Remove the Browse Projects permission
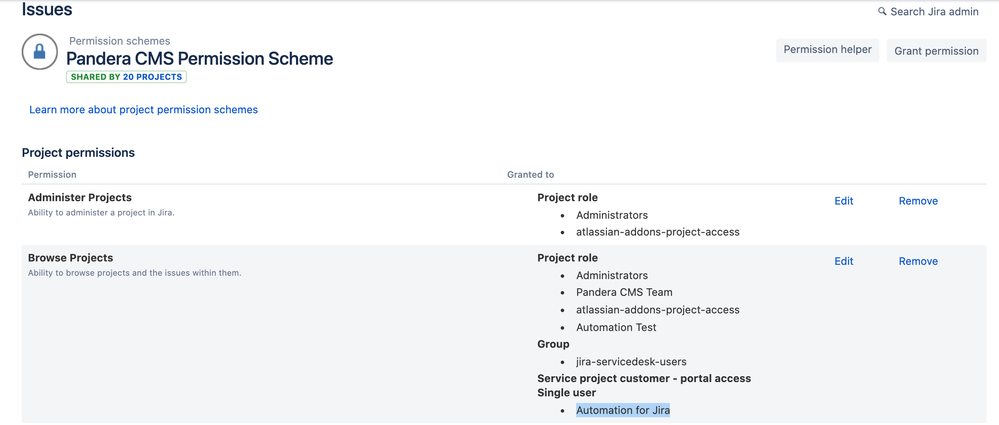Viewport: 999px width, 425px height. [x=918, y=261]
